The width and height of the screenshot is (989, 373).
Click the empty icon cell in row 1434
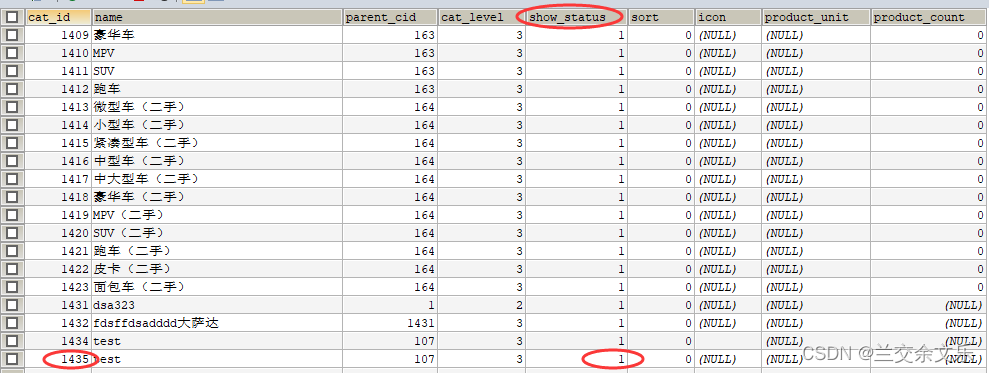(728, 341)
